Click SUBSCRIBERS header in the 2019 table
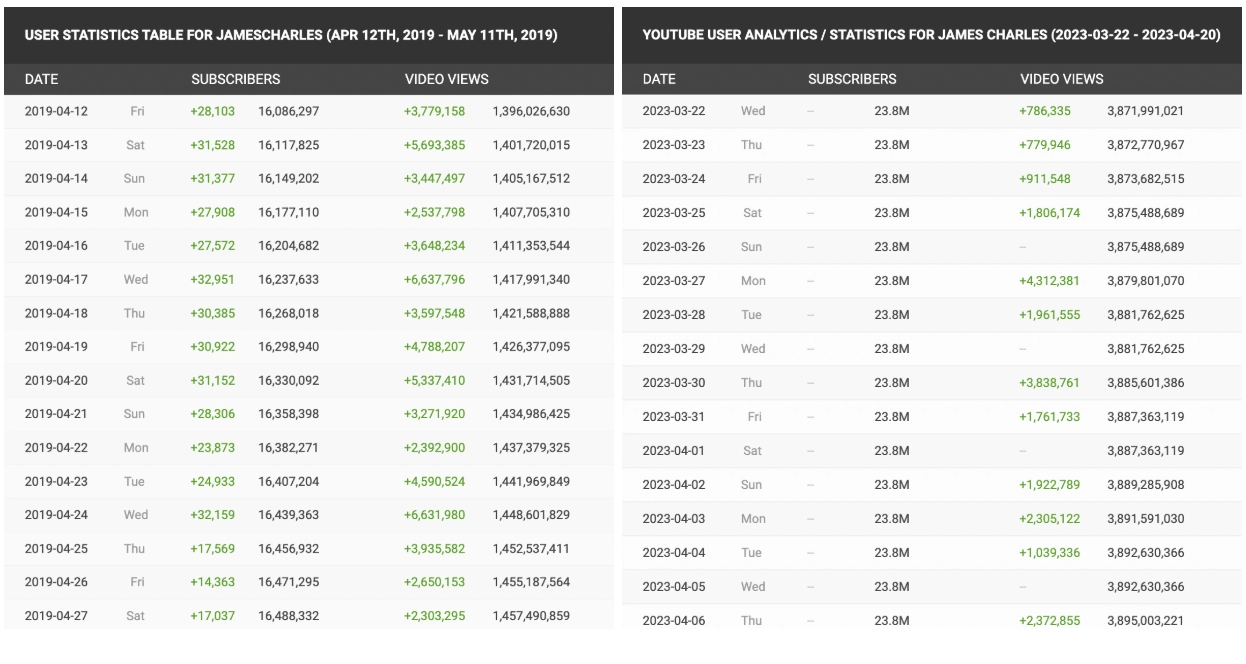The image size is (1246, 664). tap(235, 79)
